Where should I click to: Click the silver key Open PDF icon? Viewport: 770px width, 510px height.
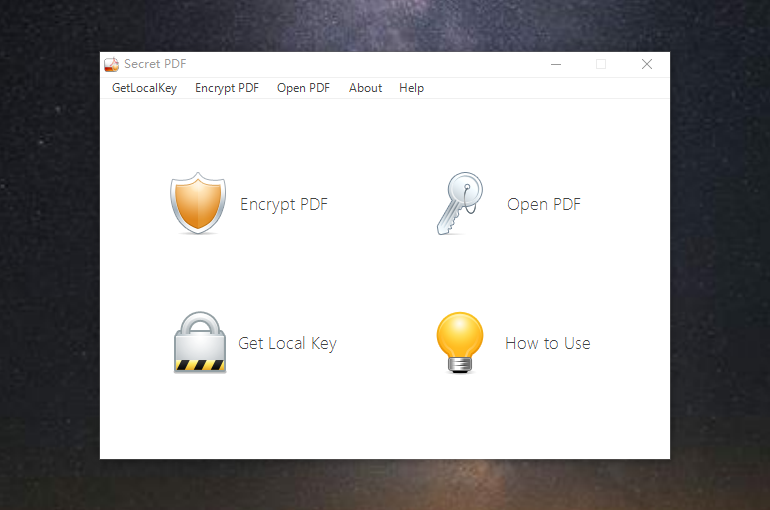coord(459,204)
